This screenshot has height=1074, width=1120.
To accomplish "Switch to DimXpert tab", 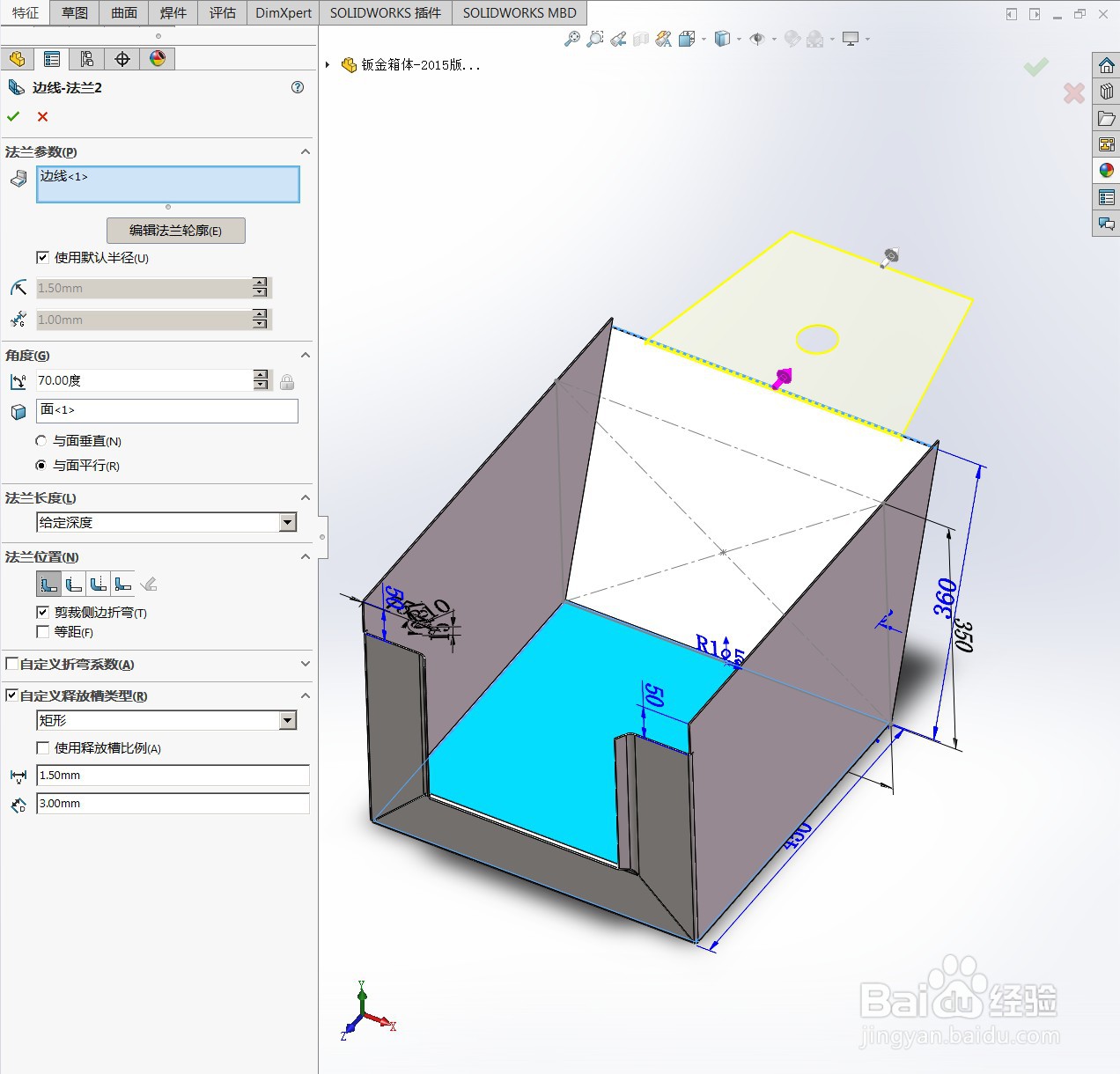I will click(x=284, y=12).
